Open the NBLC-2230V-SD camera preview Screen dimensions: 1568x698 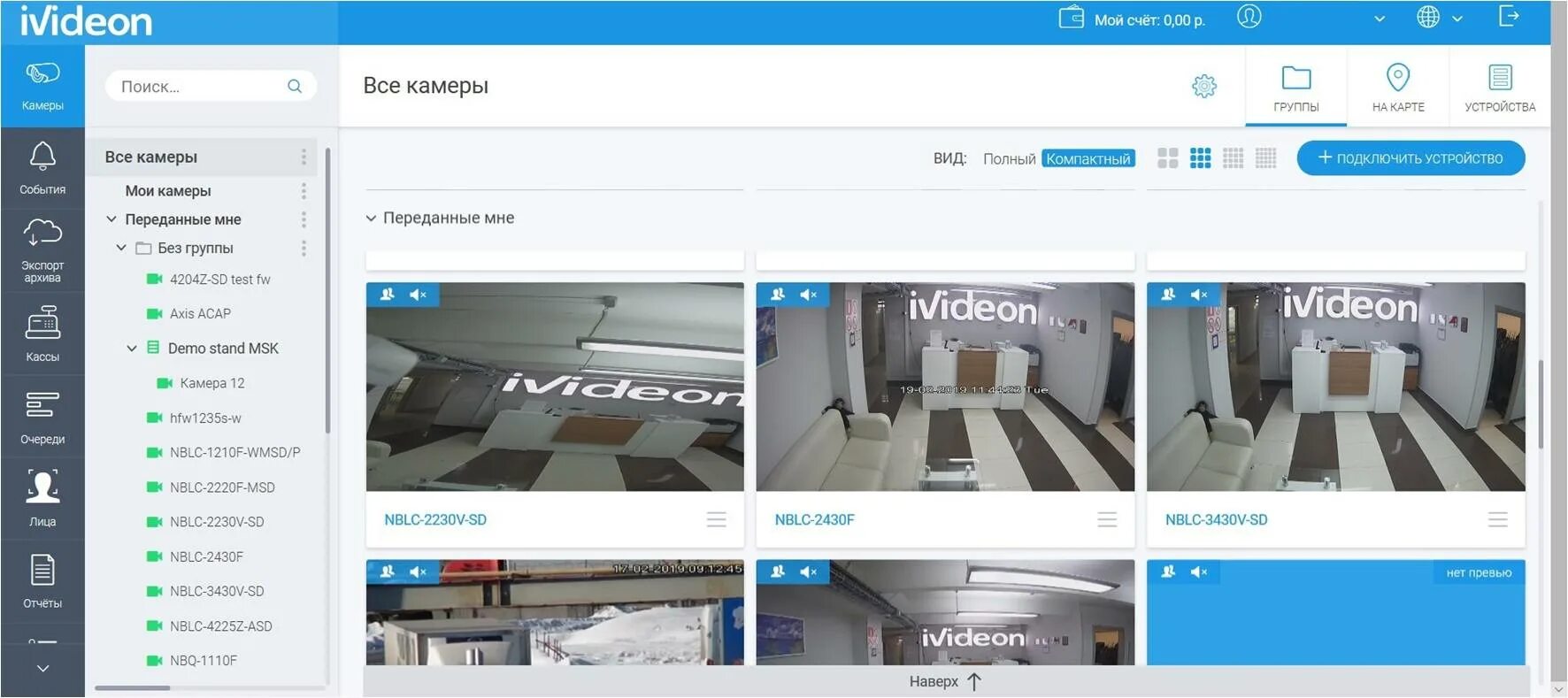click(x=555, y=387)
